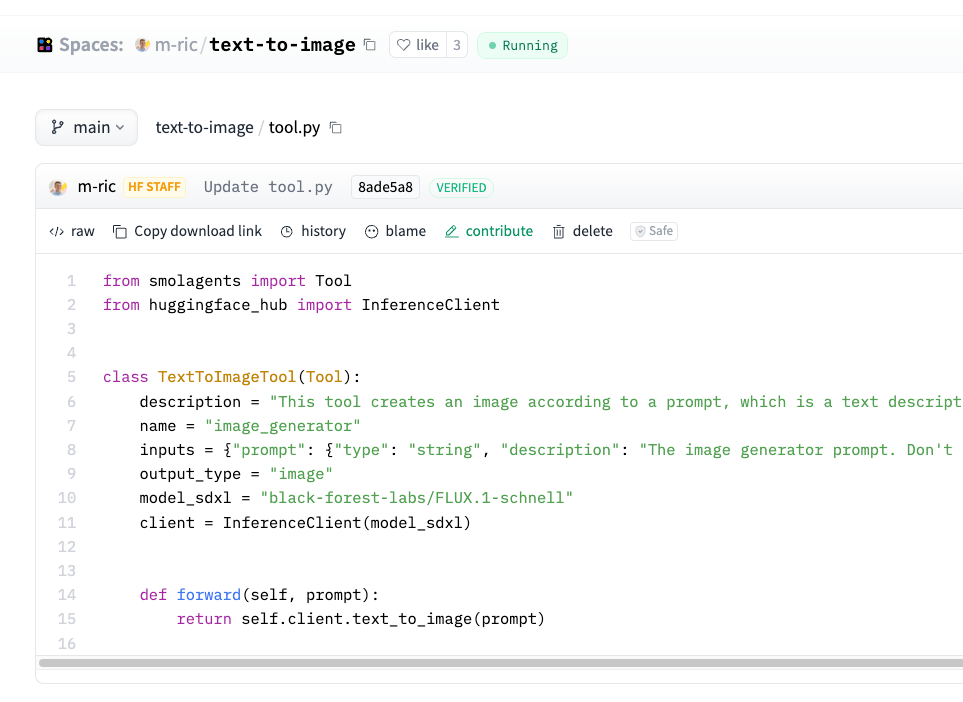Copy the file path tool.py icon

coord(336,128)
